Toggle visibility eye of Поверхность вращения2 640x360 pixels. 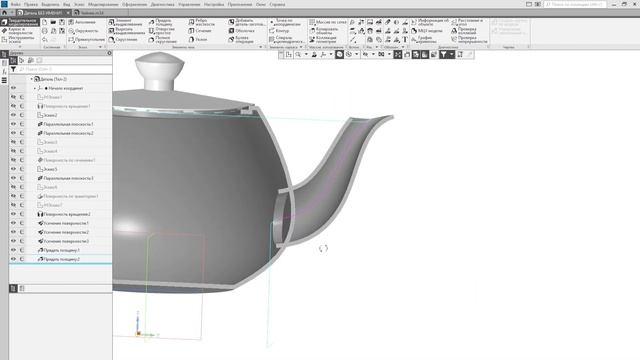(13, 214)
